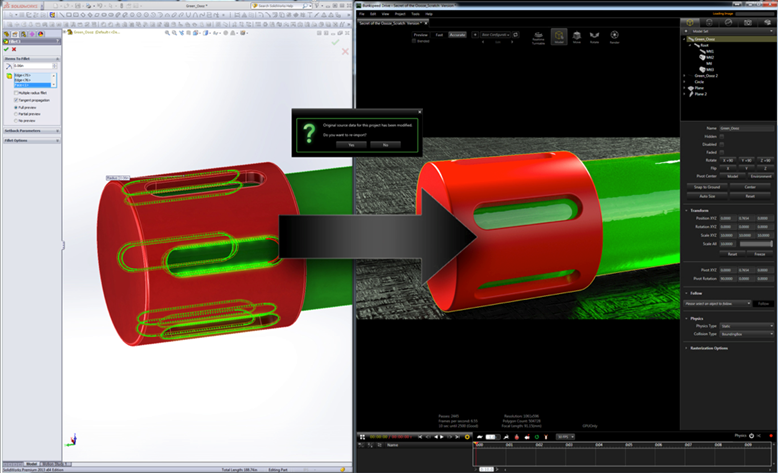This screenshot has height=473, width=778.
Task: Click Yes in the re-import dialog
Action: click(350, 145)
